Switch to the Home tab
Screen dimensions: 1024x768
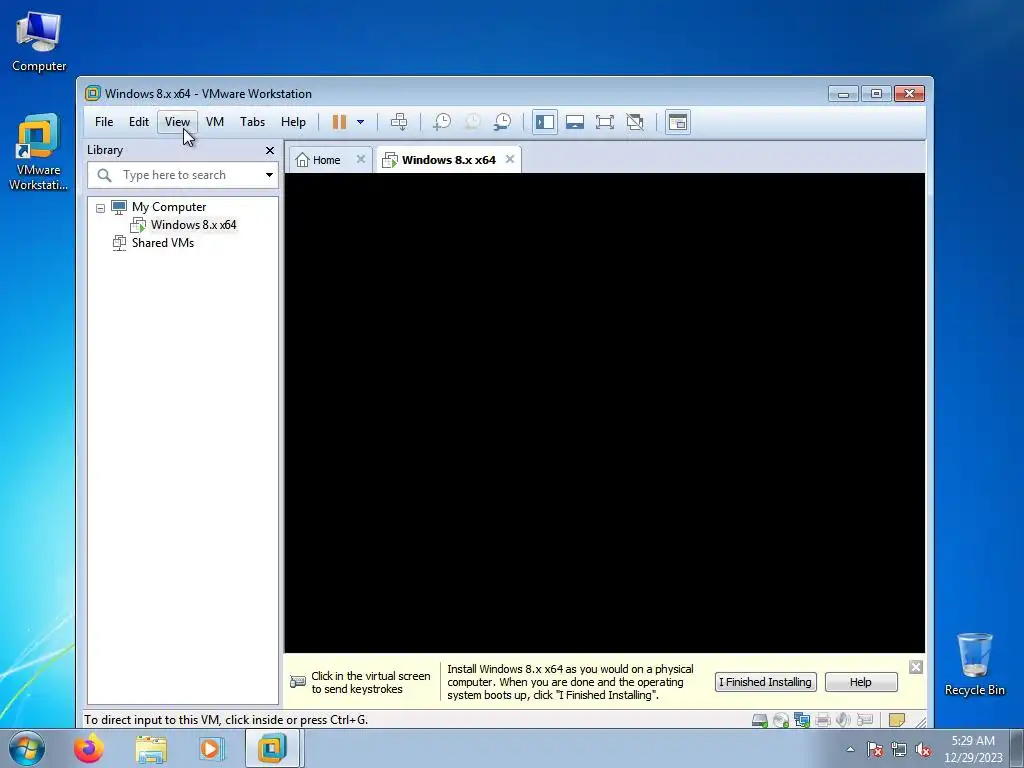coord(326,160)
